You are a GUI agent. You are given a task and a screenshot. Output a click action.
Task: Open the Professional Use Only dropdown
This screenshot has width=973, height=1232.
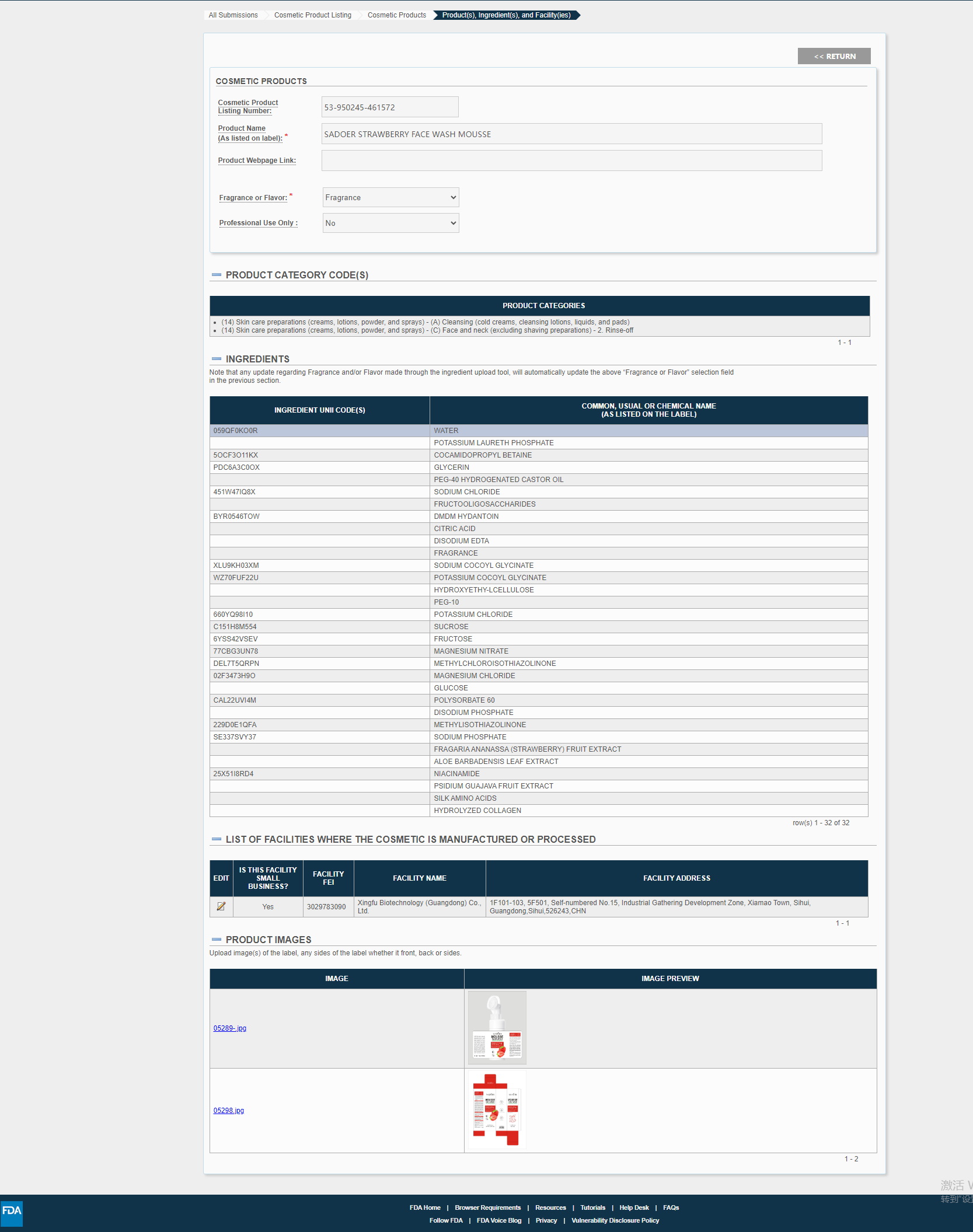[x=391, y=223]
